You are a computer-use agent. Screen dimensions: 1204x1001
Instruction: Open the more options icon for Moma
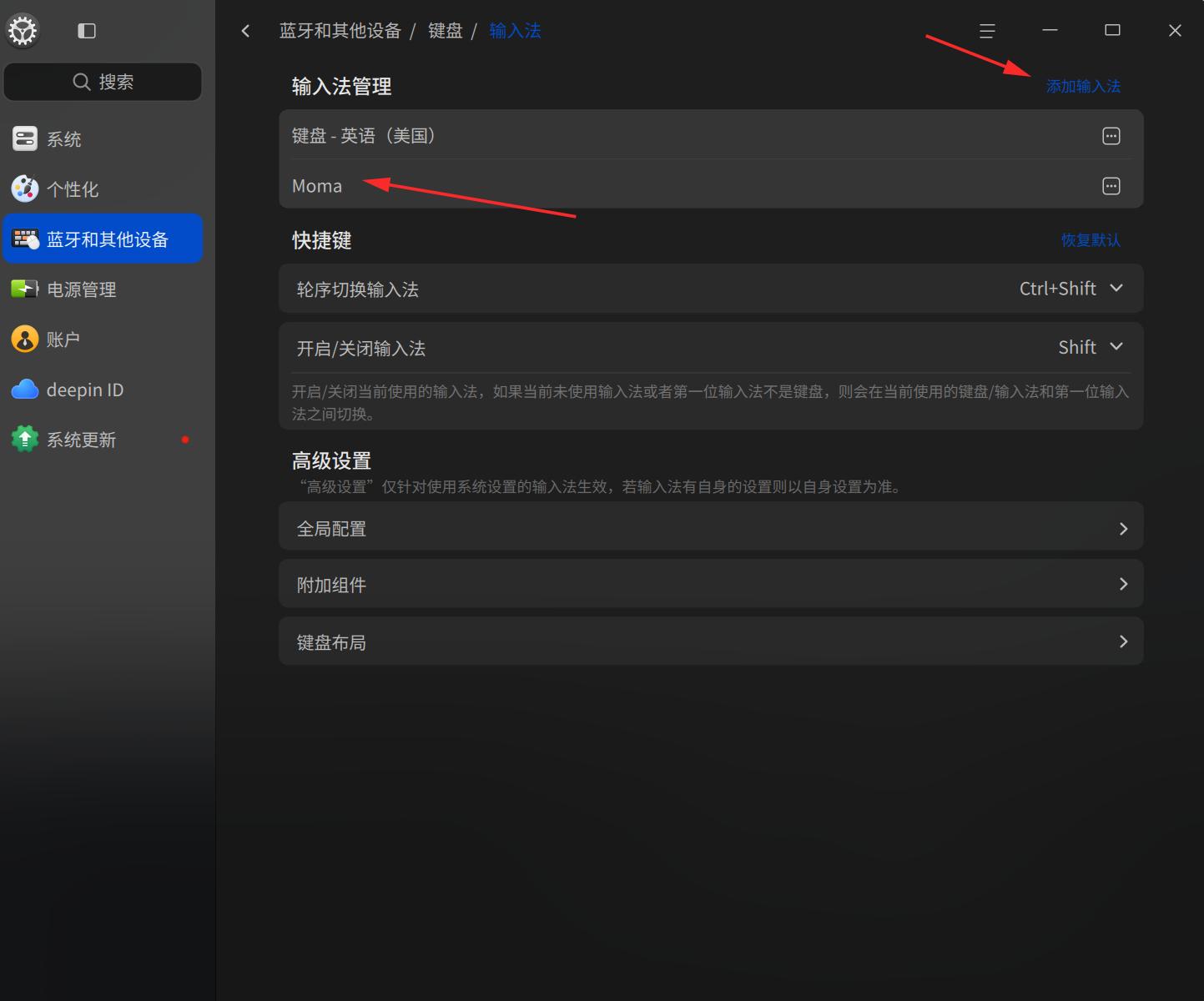(1111, 186)
